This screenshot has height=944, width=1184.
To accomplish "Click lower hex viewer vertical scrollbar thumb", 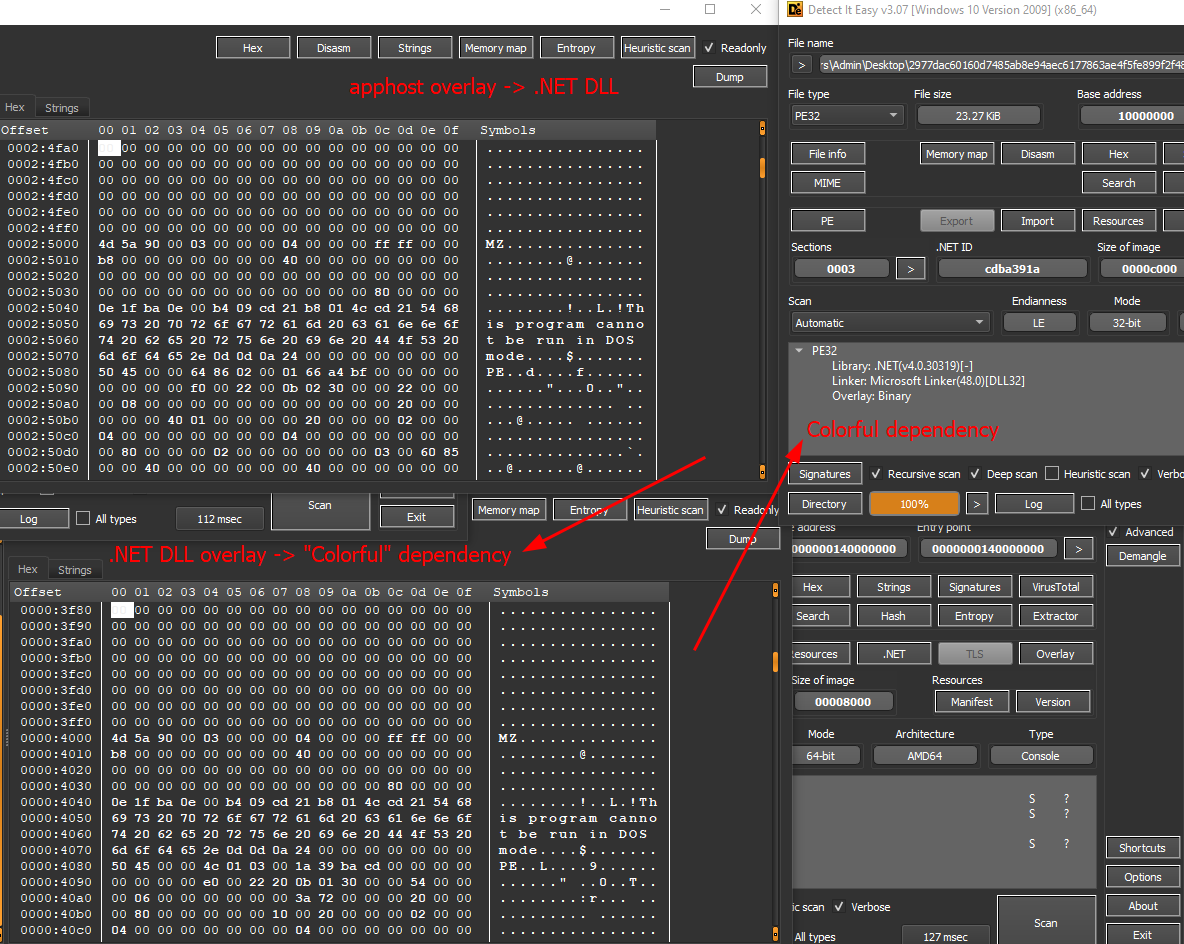I will pyautogui.click(x=775, y=662).
